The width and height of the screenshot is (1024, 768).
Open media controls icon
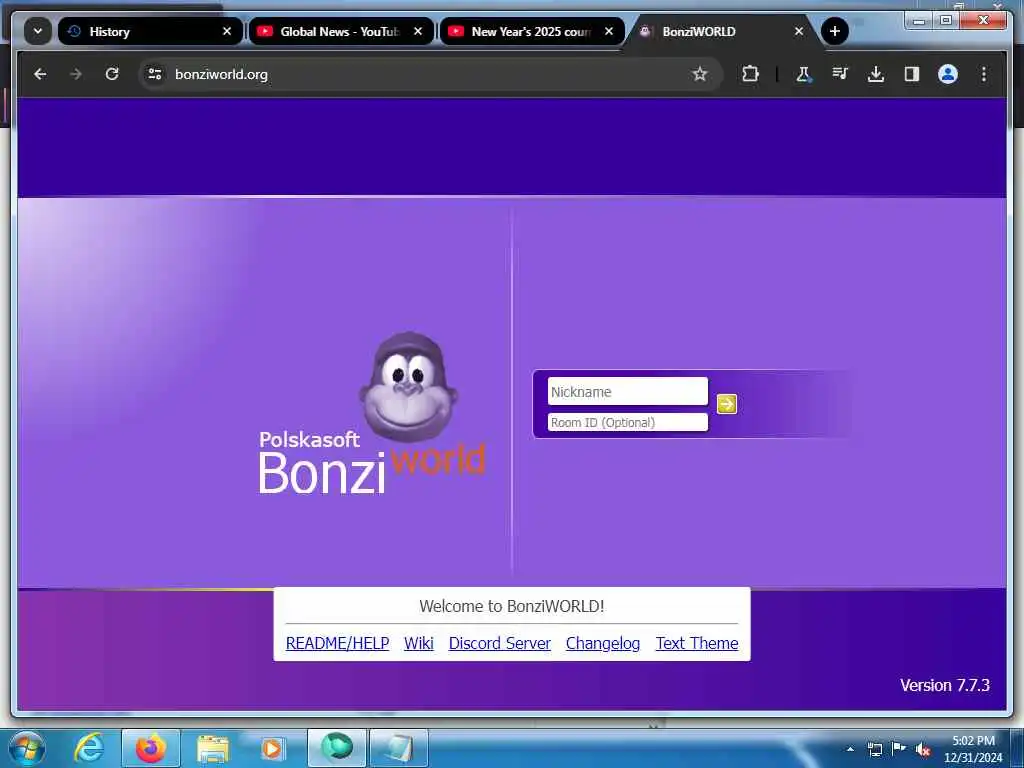[x=840, y=74]
